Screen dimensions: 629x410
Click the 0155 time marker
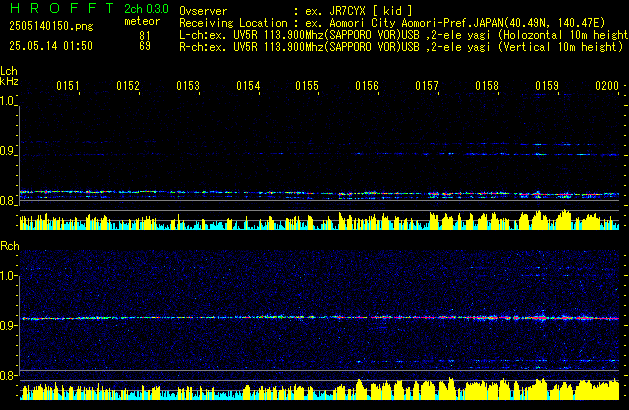pos(307,86)
